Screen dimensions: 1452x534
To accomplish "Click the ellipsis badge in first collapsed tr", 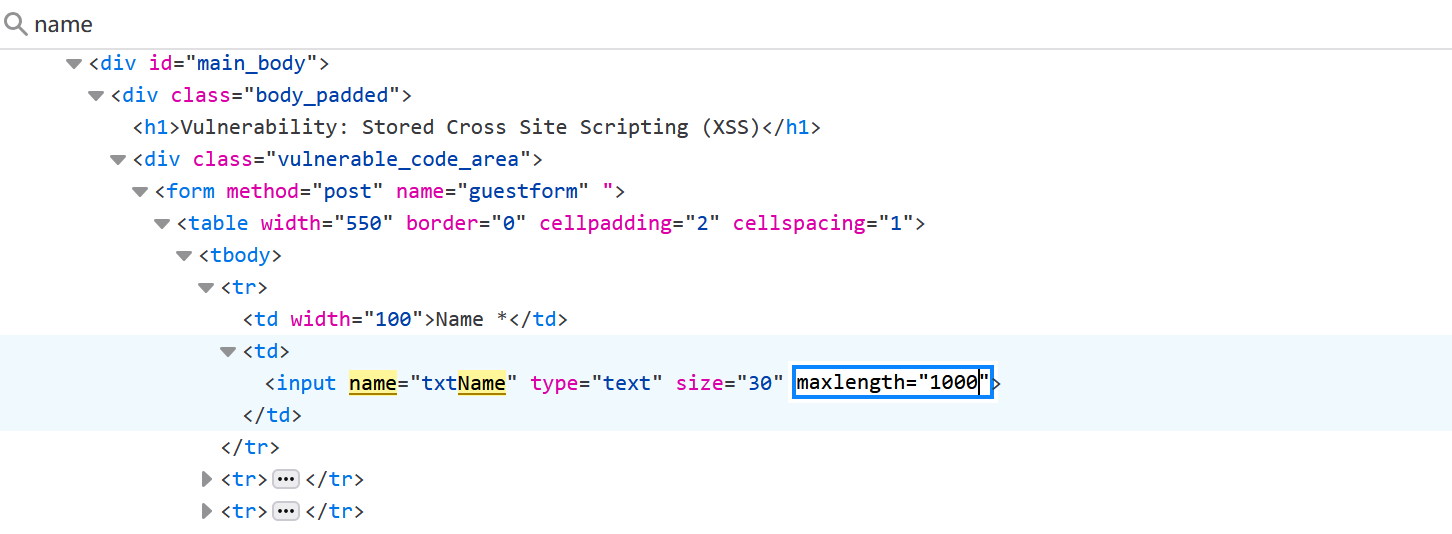I will (x=286, y=480).
